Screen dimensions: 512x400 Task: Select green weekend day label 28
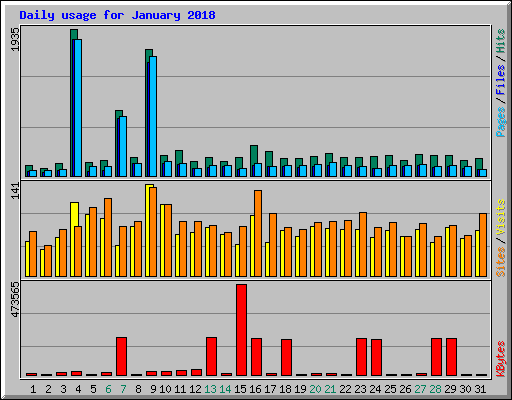pyautogui.click(x=435, y=389)
